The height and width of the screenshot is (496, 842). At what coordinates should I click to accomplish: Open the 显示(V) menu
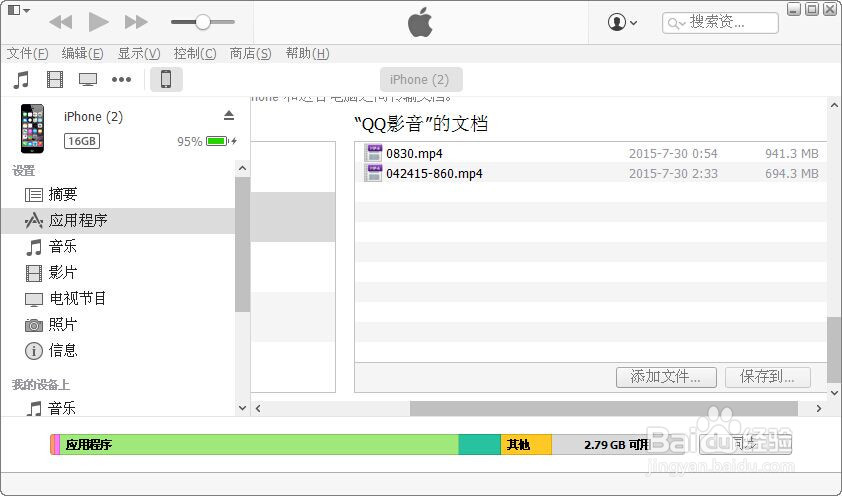tap(139, 54)
